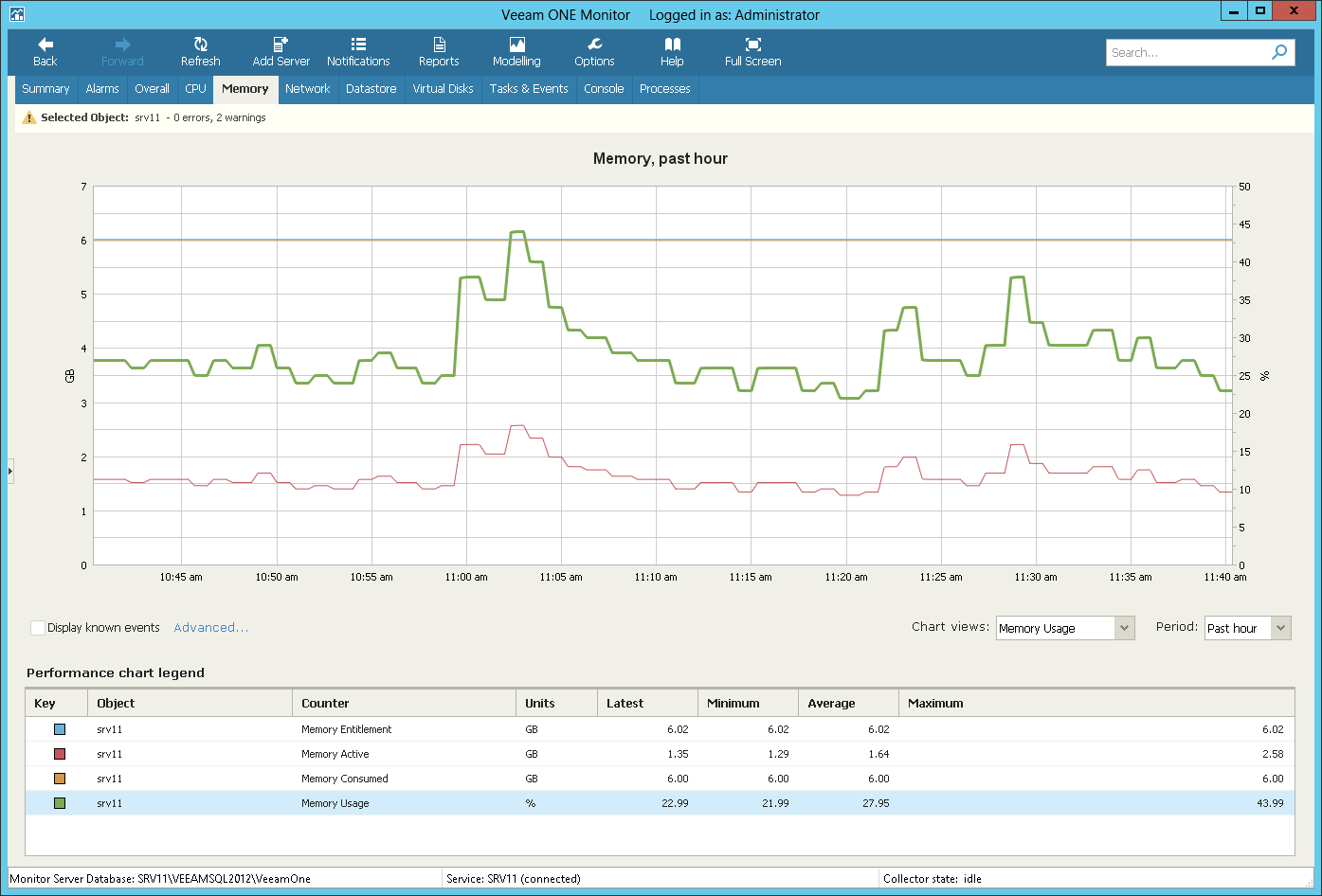The image size is (1322, 896).
Task: Click the Forward arrow icon
Action: pos(122,45)
